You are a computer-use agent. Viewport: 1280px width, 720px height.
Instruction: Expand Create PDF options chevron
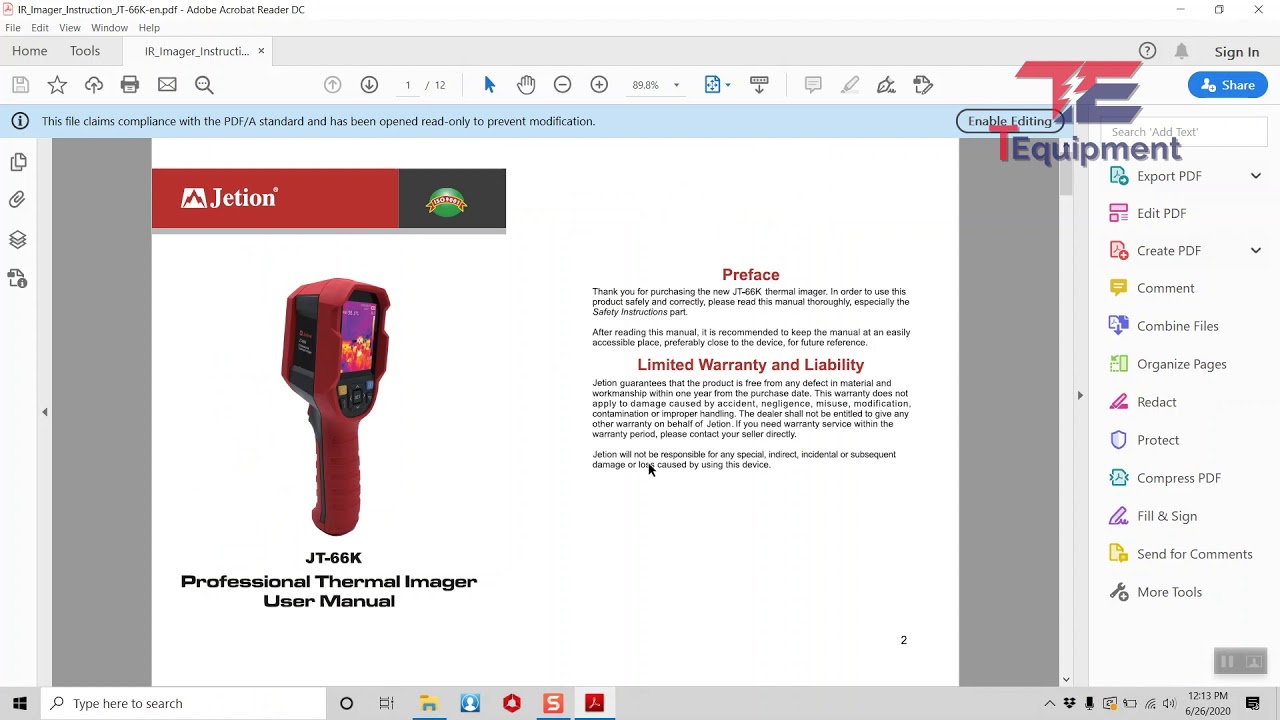tap(1256, 250)
